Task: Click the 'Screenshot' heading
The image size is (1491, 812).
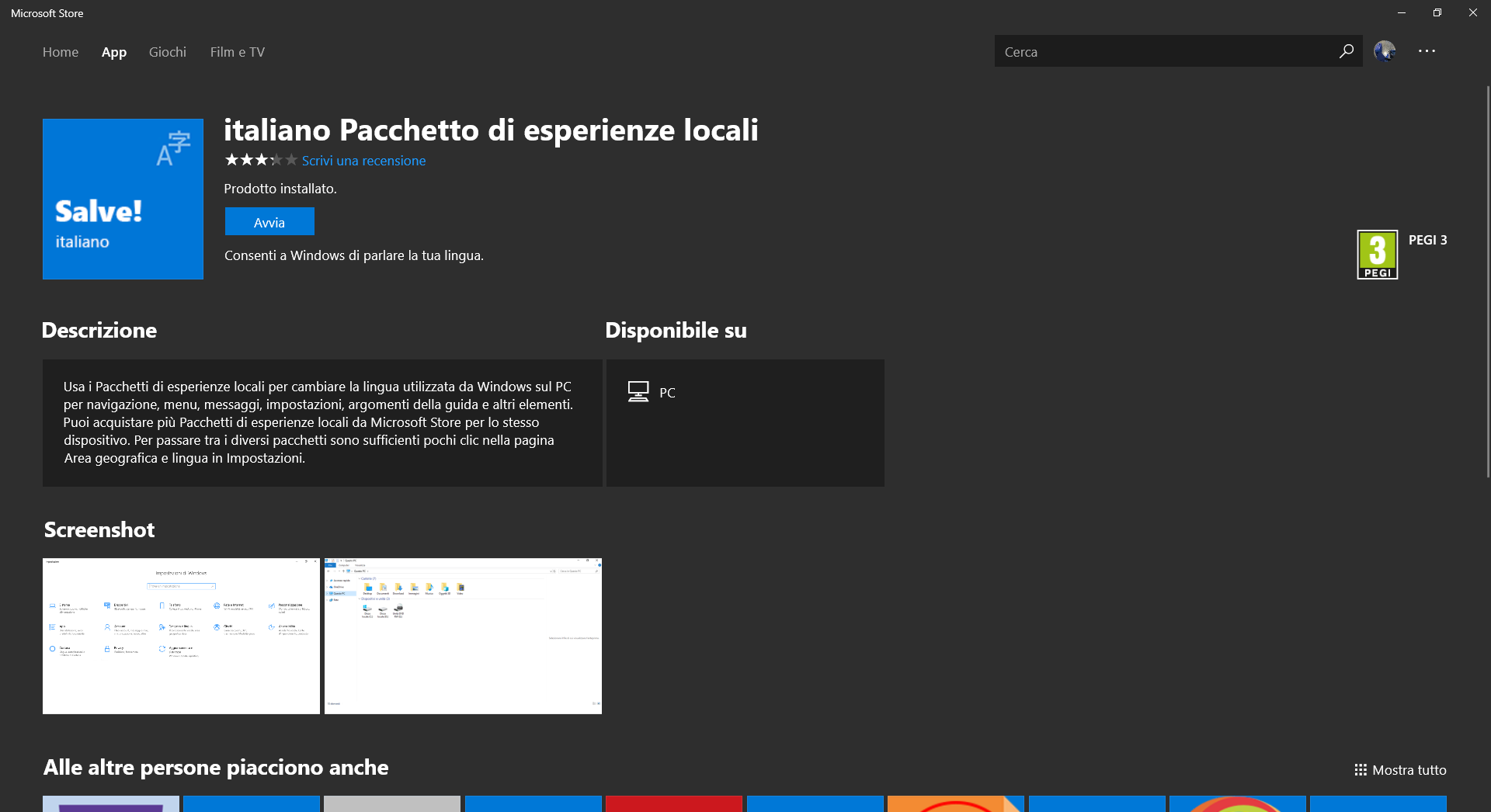Action: [99, 529]
